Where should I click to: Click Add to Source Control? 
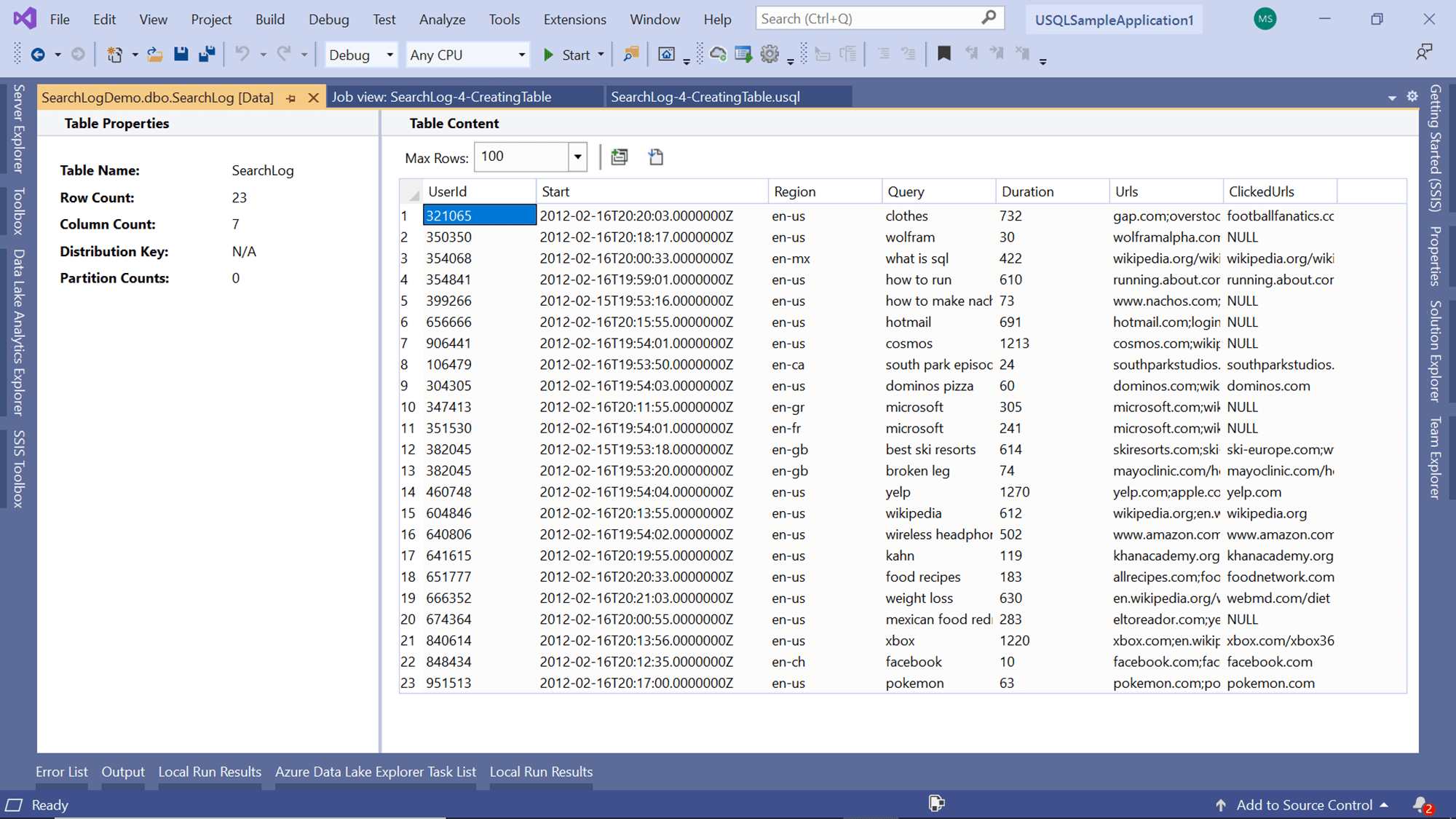tap(1304, 804)
